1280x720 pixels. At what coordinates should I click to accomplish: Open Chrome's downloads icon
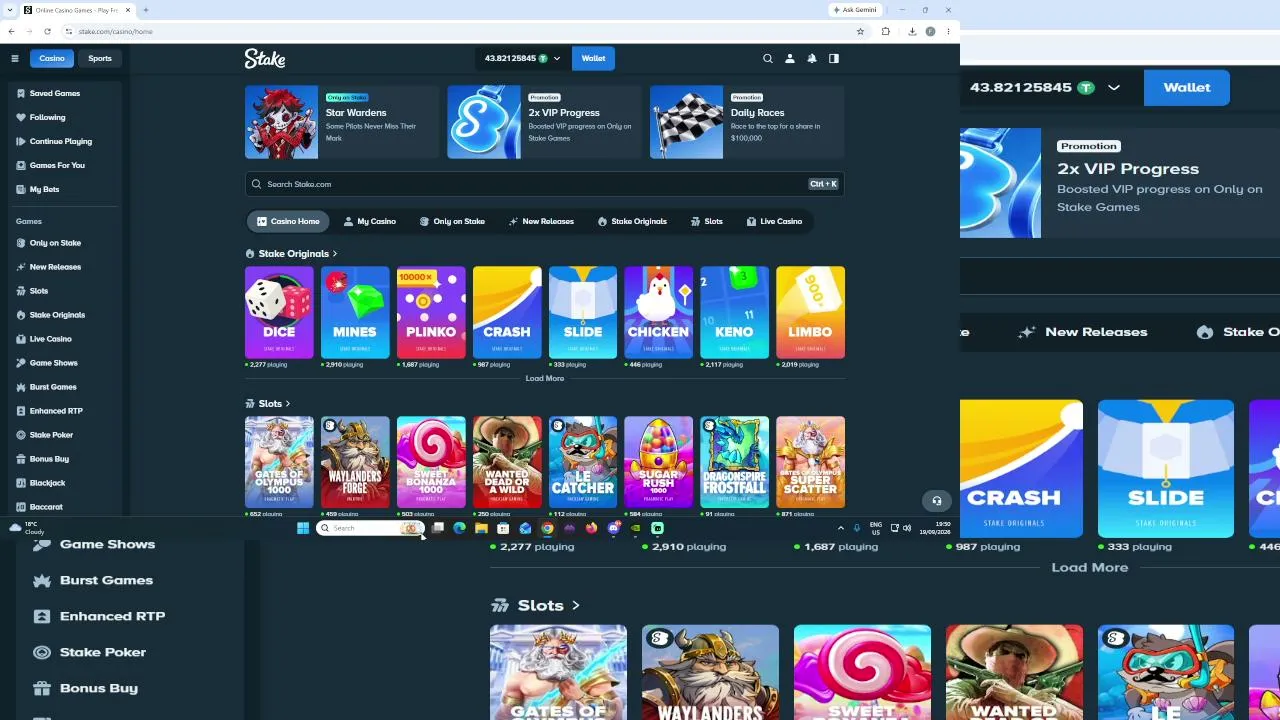912,31
